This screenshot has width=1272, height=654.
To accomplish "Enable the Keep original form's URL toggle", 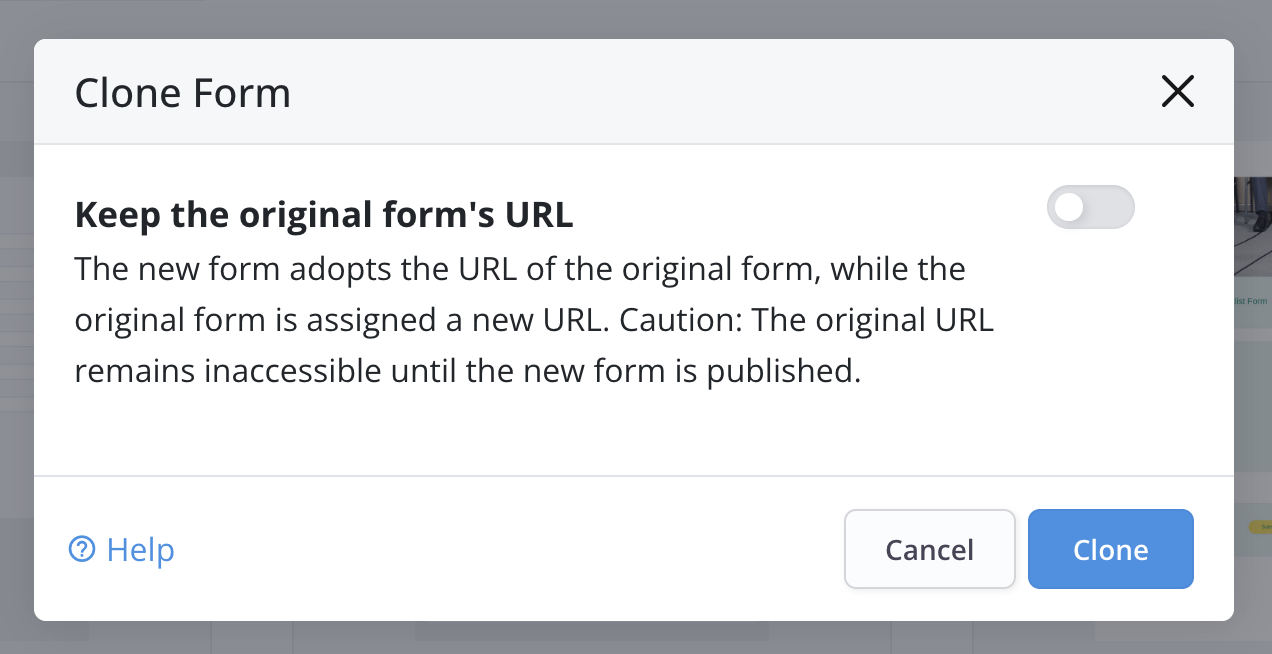I will [x=1090, y=207].
